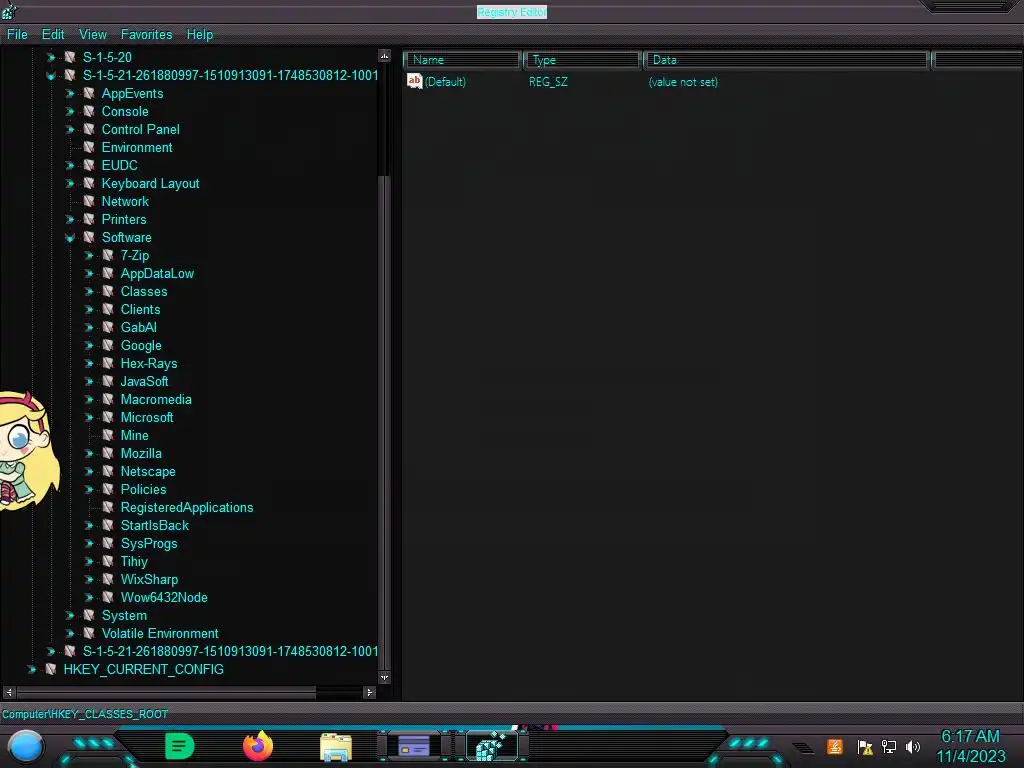Click the tree horizontal scrollbar thumb
1024x768 pixels.
(167, 692)
